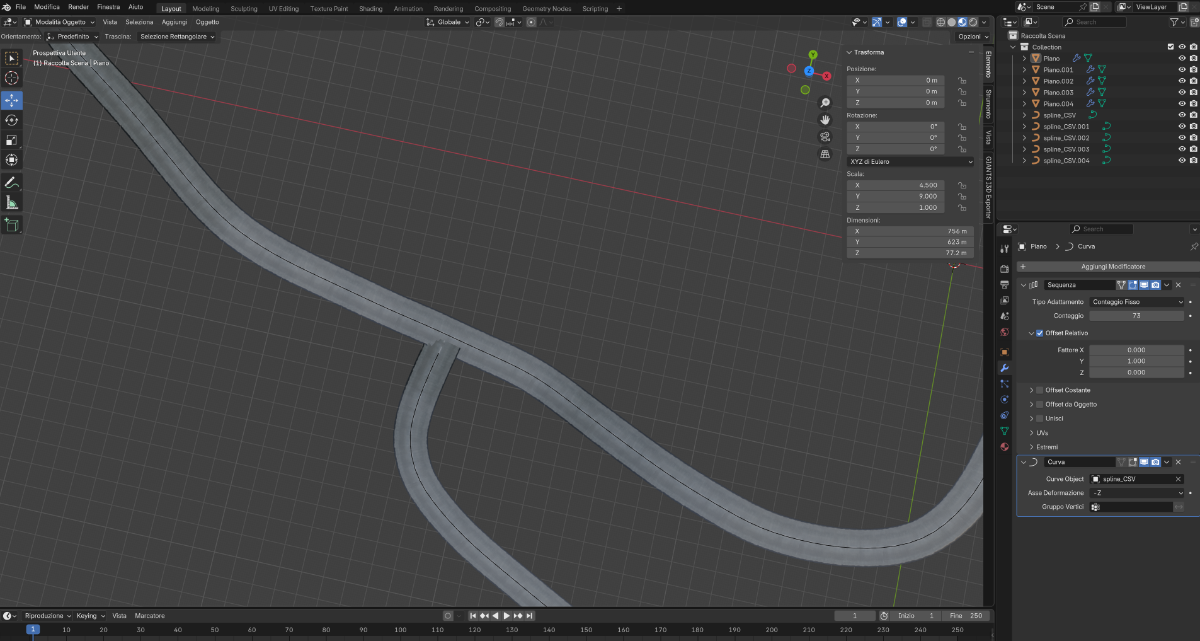This screenshot has height=641, width=1200.
Task: Click the Add Cube tool icon
Action: point(12,226)
